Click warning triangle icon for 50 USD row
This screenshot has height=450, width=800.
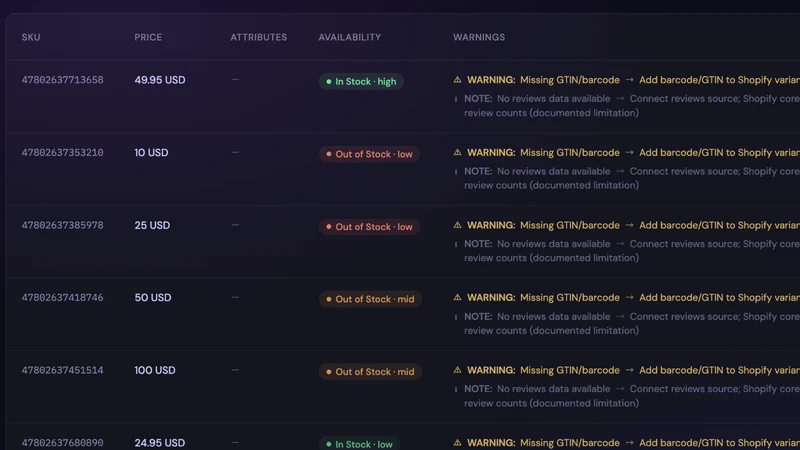tap(457, 297)
